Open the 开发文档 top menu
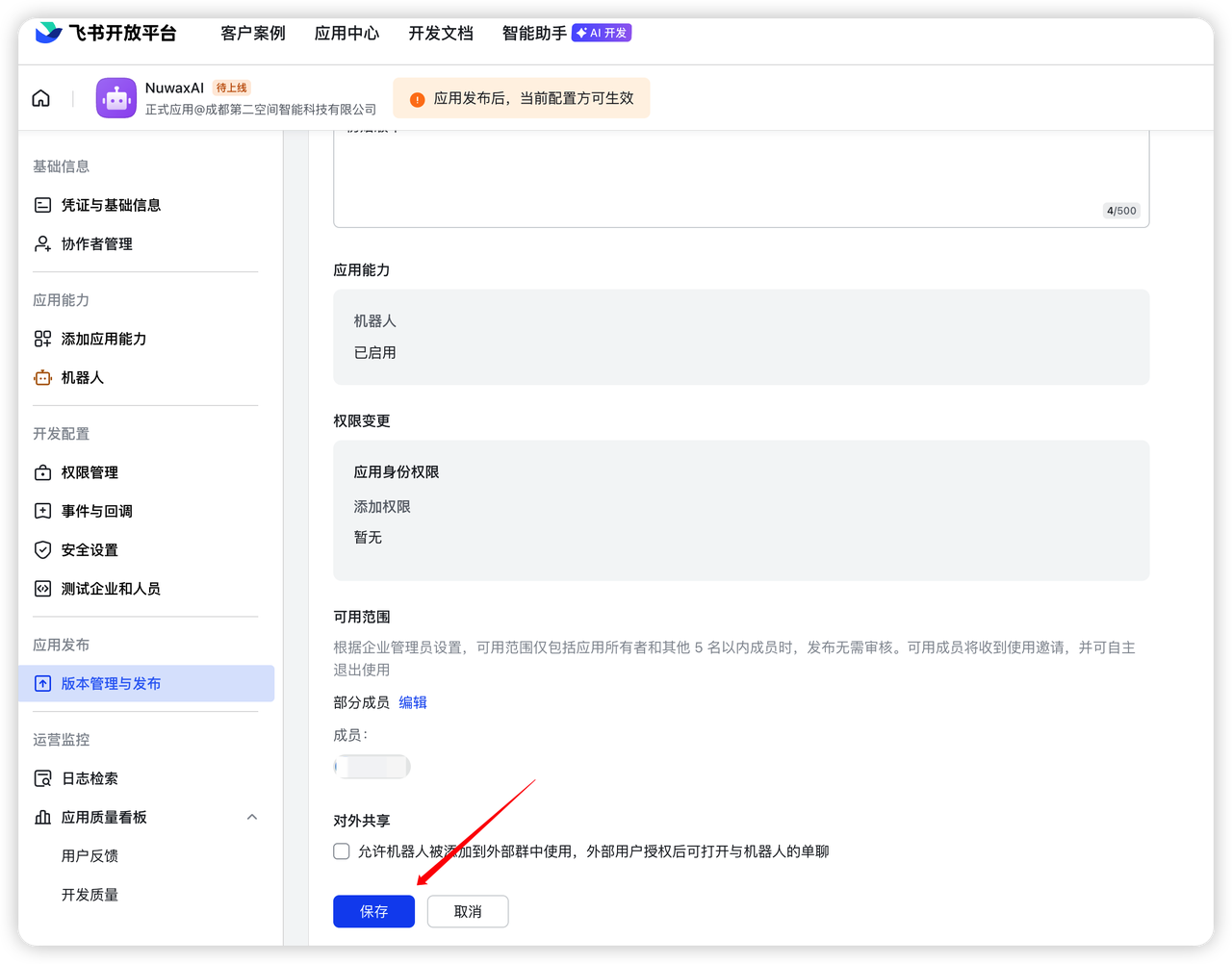The image size is (1232, 964). [x=441, y=34]
